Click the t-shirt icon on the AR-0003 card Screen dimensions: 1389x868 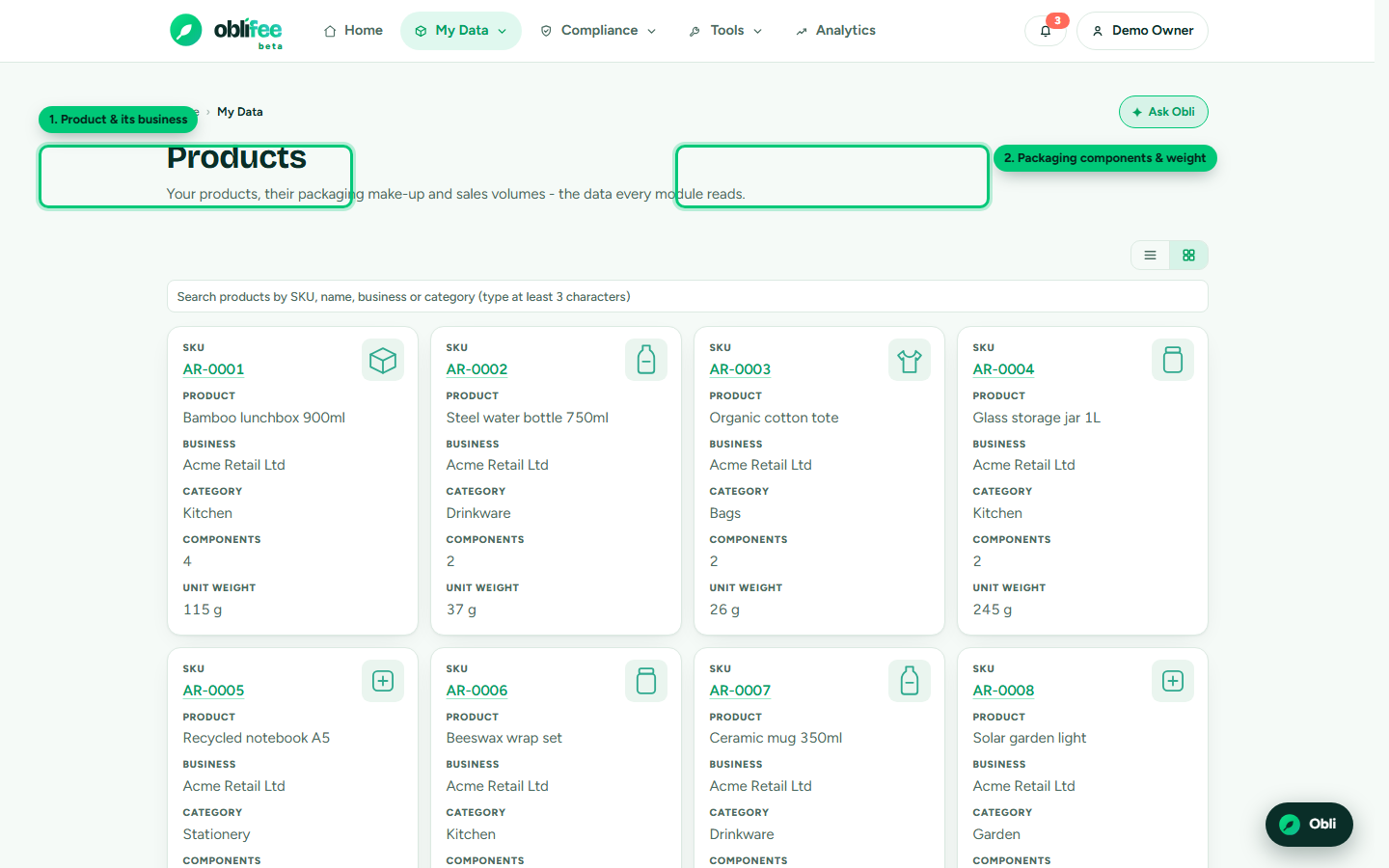click(910, 360)
